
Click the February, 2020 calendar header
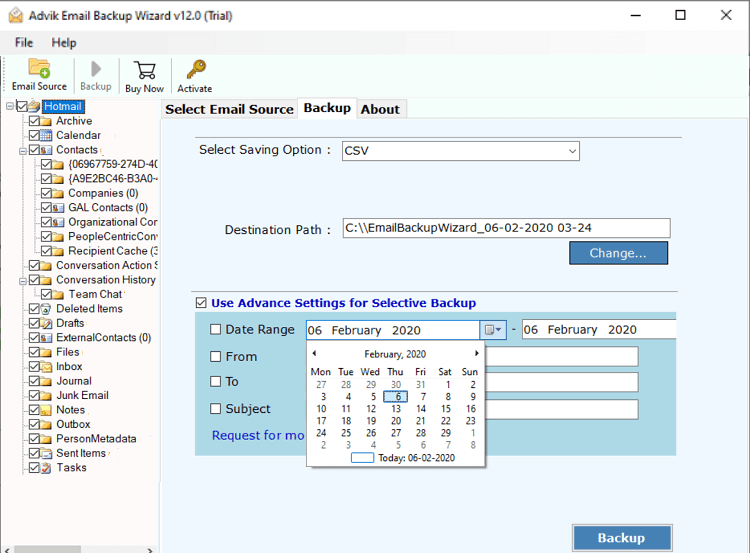click(x=395, y=354)
